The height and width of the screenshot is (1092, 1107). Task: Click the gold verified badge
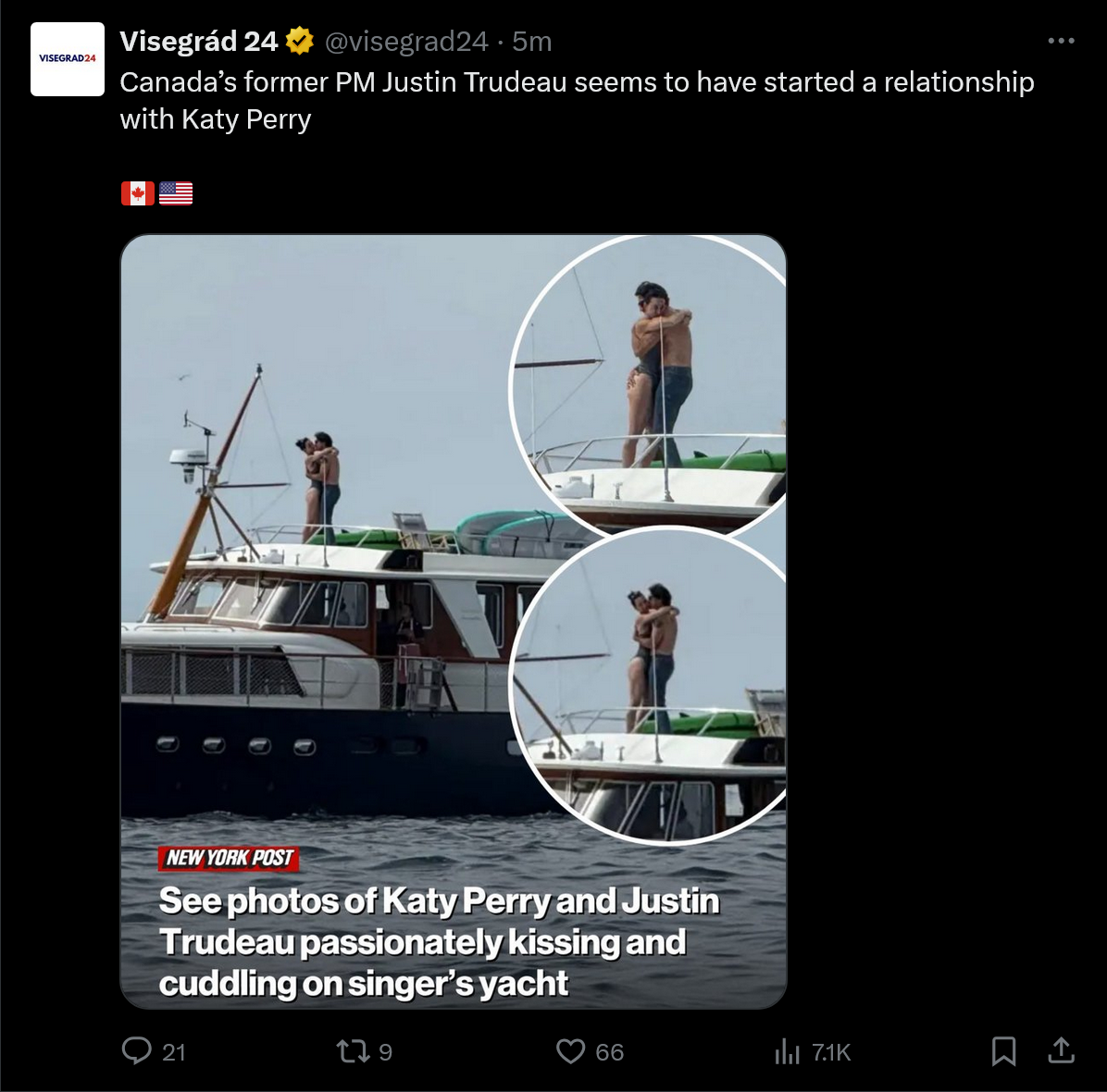[299, 41]
